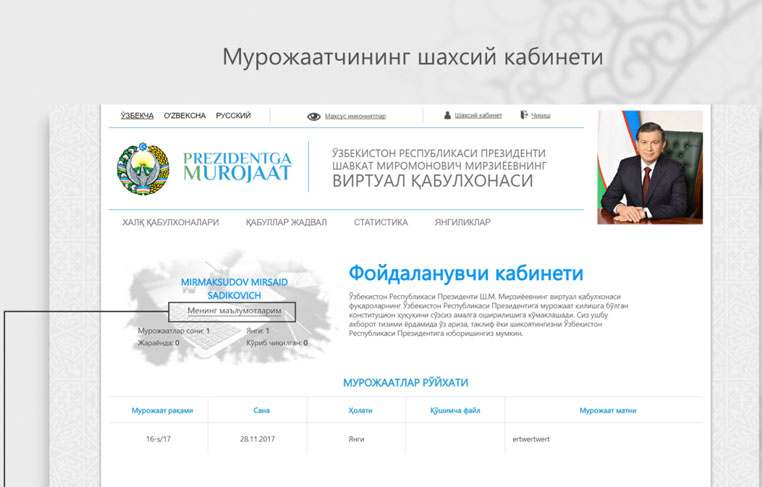Go to the Статистика section
The width and height of the screenshot is (762, 487).
pyautogui.click(x=381, y=223)
